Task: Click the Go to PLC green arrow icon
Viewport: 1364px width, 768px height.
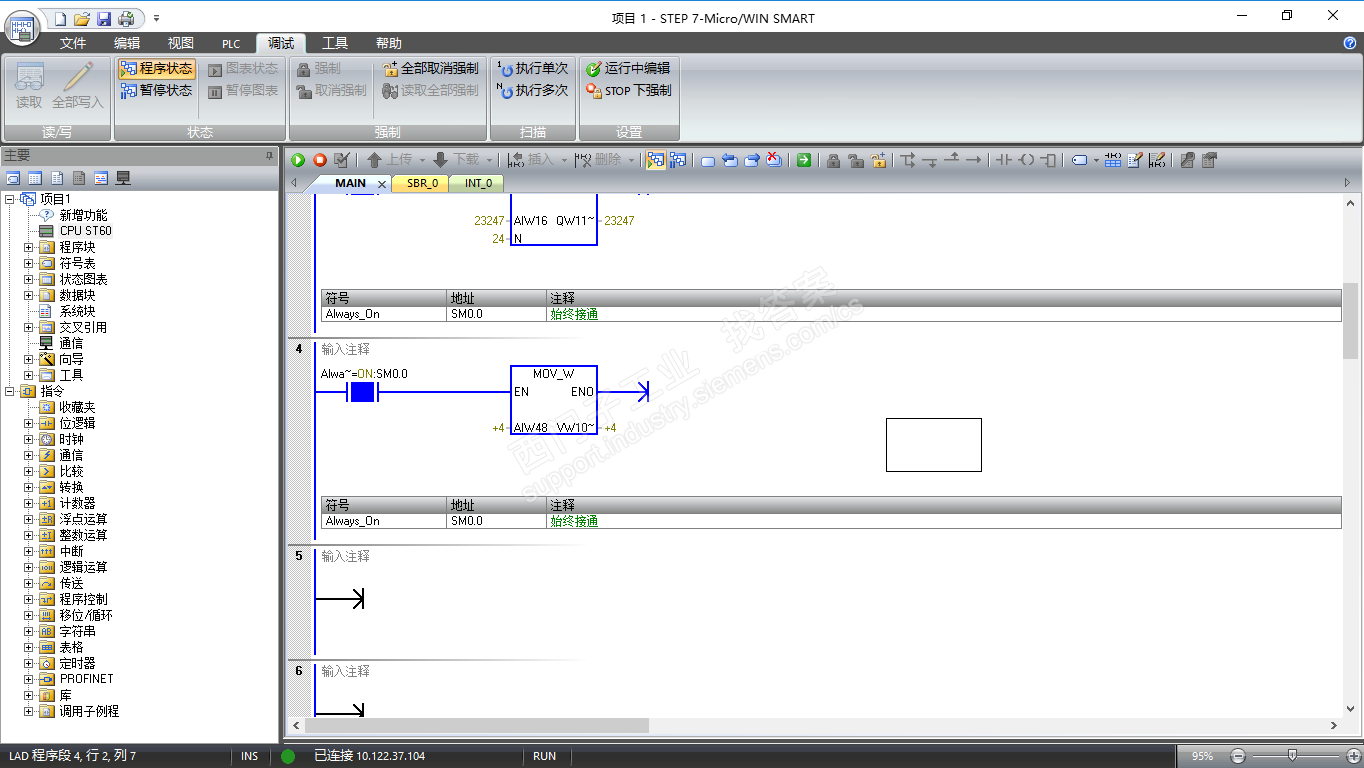Action: 804,160
